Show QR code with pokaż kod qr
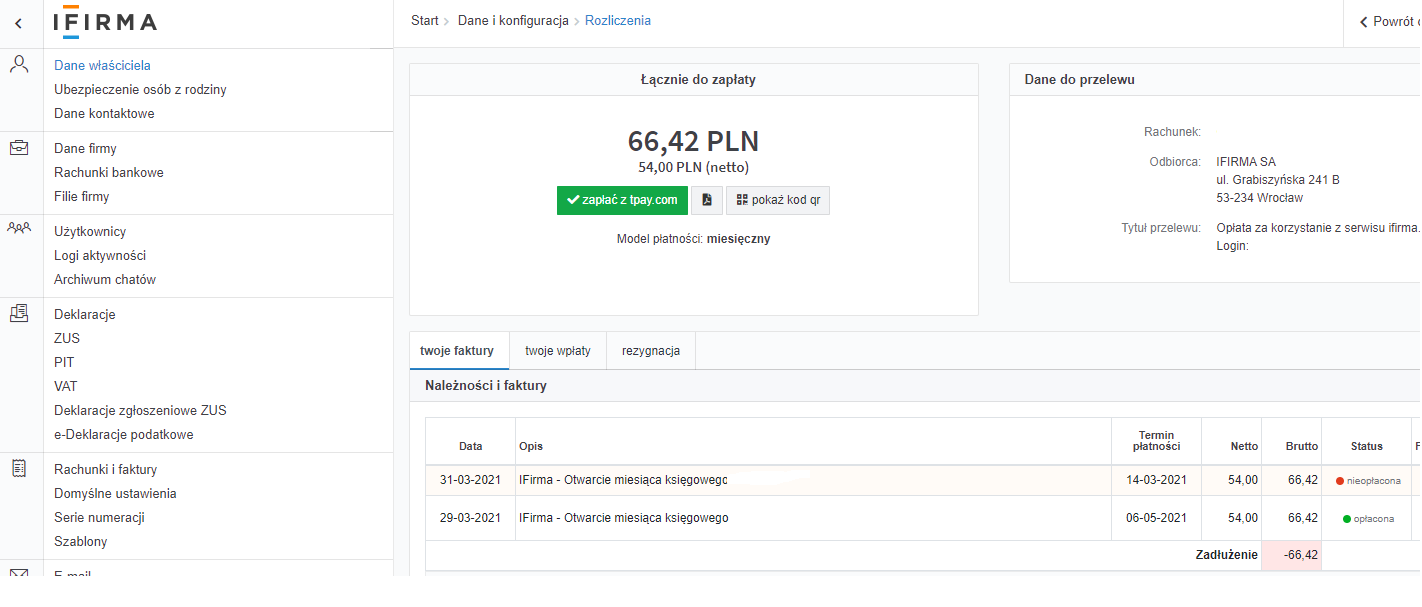1422x607 pixels. (x=778, y=200)
